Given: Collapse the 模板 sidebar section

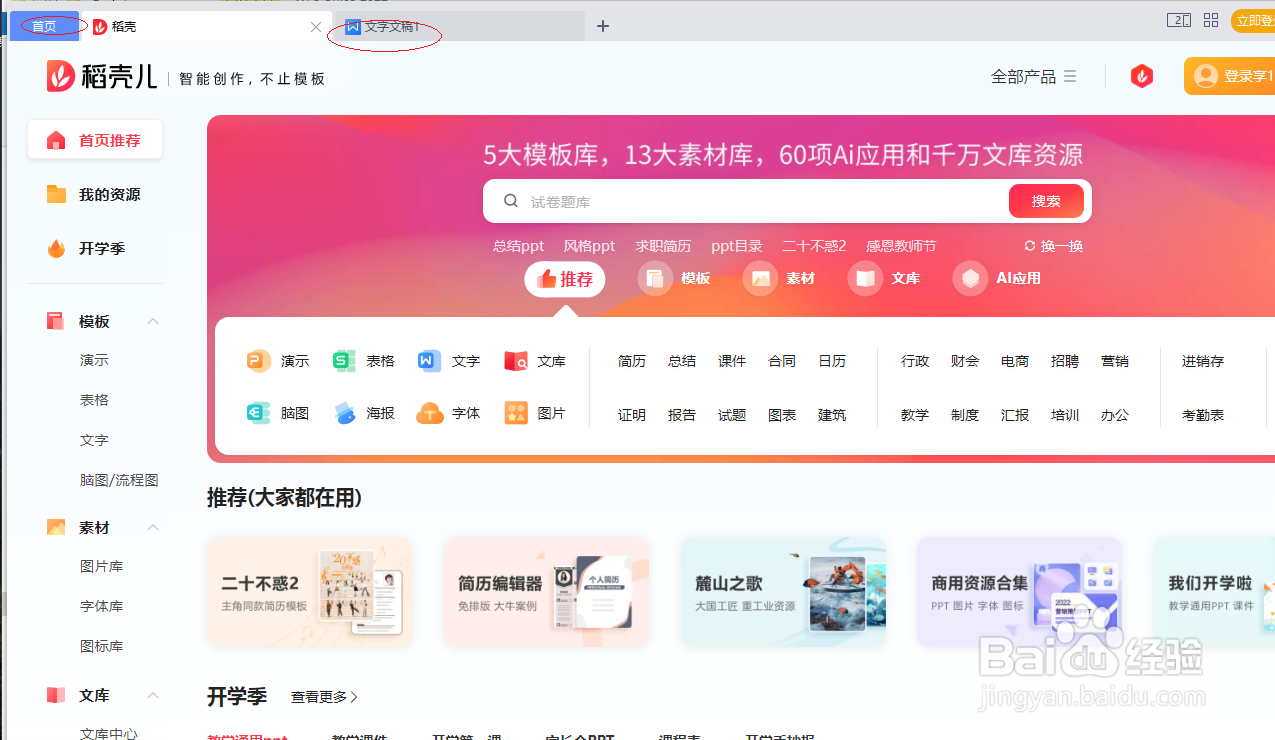Looking at the screenshot, I should [153, 321].
